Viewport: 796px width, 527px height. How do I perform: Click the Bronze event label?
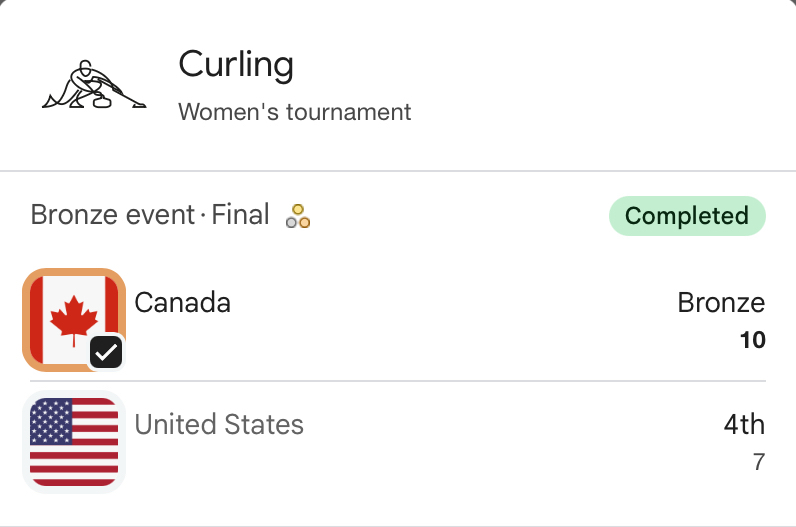pyautogui.click(x=112, y=215)
